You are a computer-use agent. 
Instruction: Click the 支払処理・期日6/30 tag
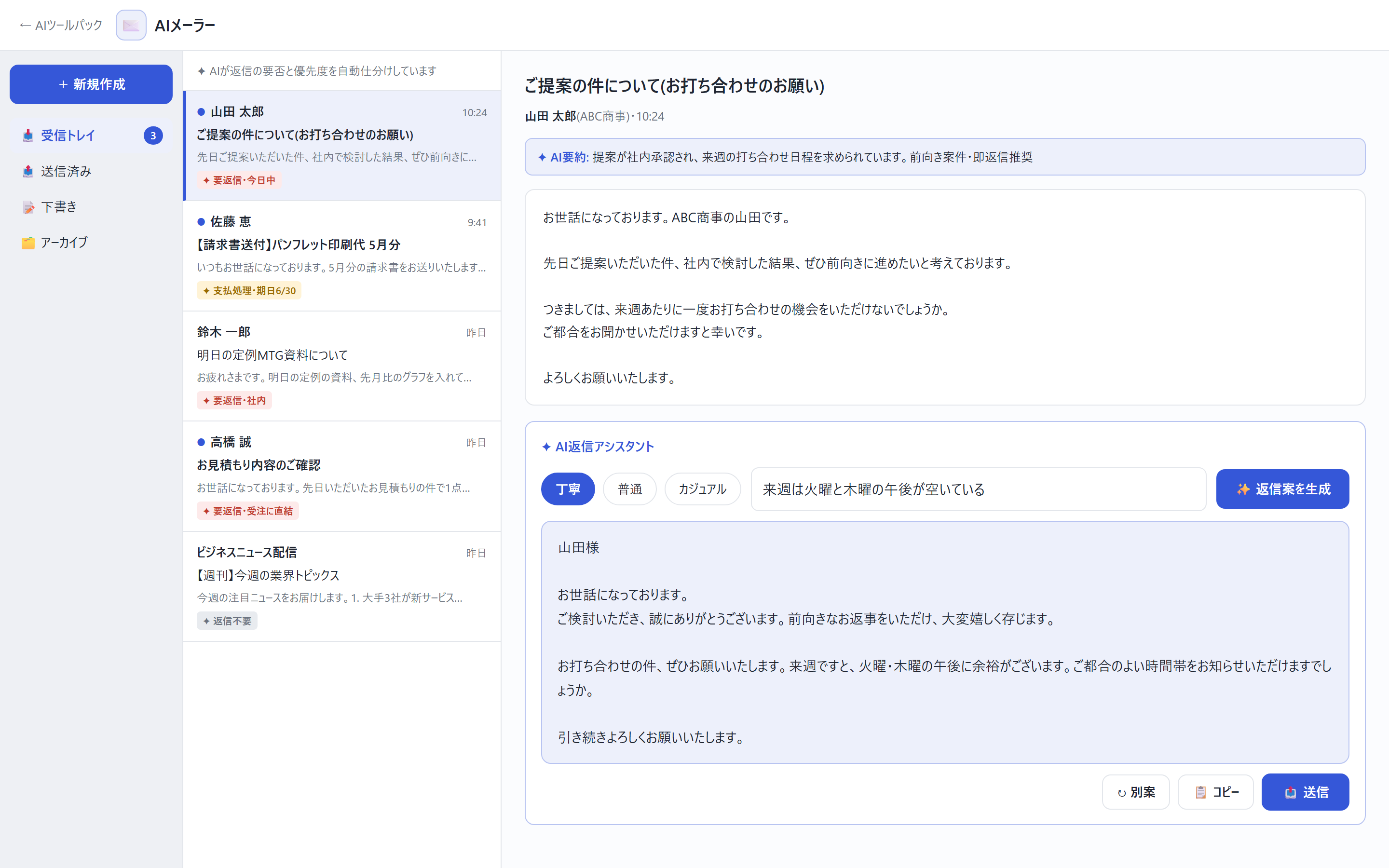click(x=249, y=290)
